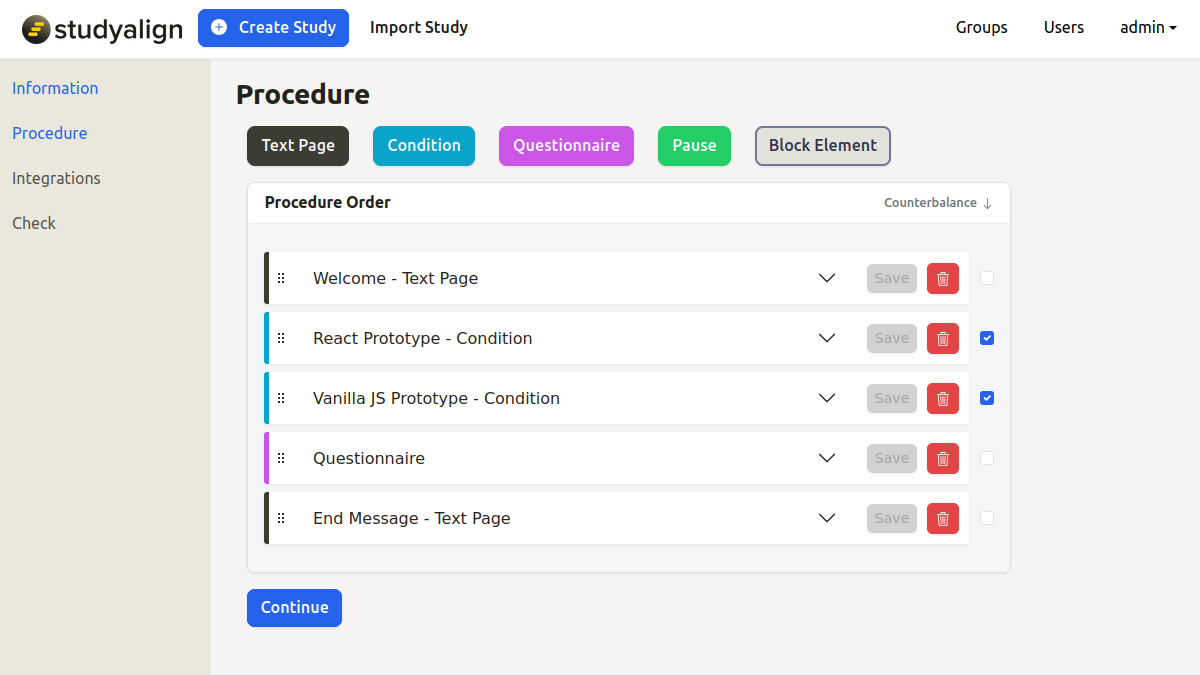This screenshot has width=1200, height=675.
Task: Click 'React Prototype - Condition' label
Action: 422,338
